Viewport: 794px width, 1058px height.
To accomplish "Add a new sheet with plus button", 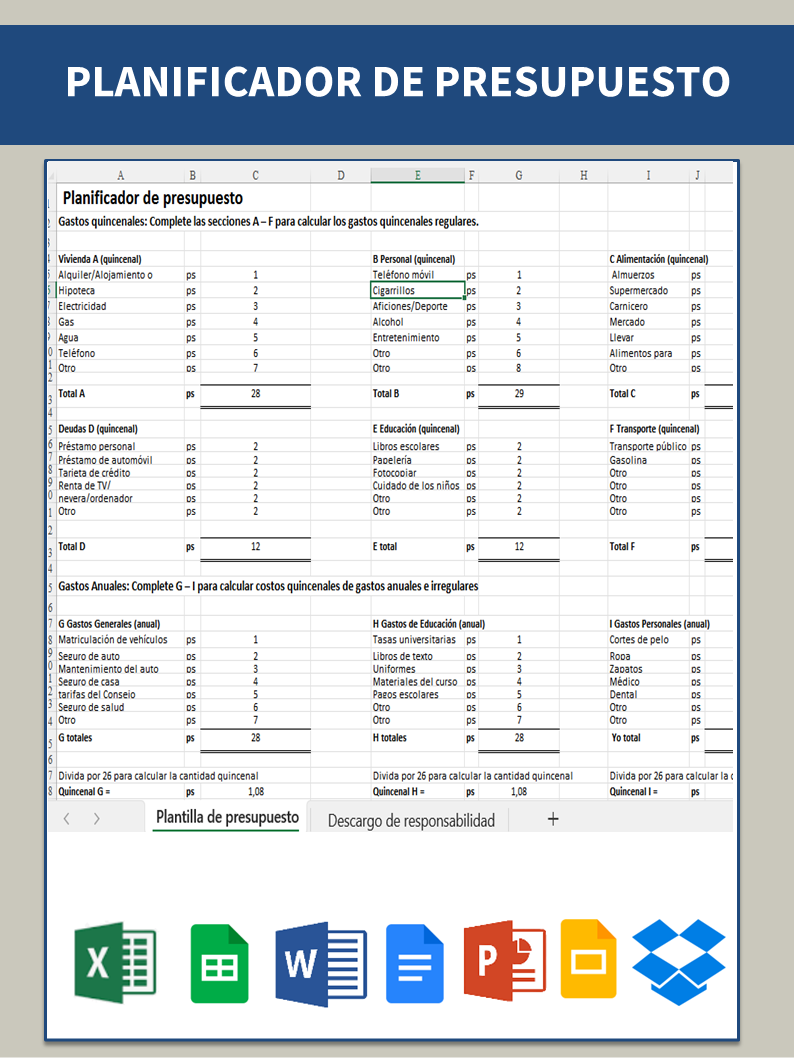I will coord(553,819).
